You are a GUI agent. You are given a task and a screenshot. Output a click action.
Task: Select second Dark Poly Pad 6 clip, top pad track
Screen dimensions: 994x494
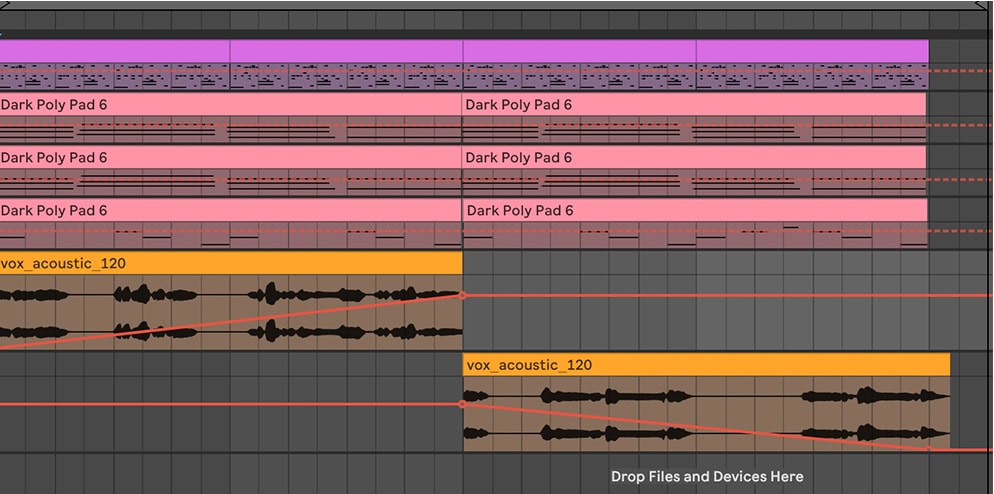coord(694,105)
